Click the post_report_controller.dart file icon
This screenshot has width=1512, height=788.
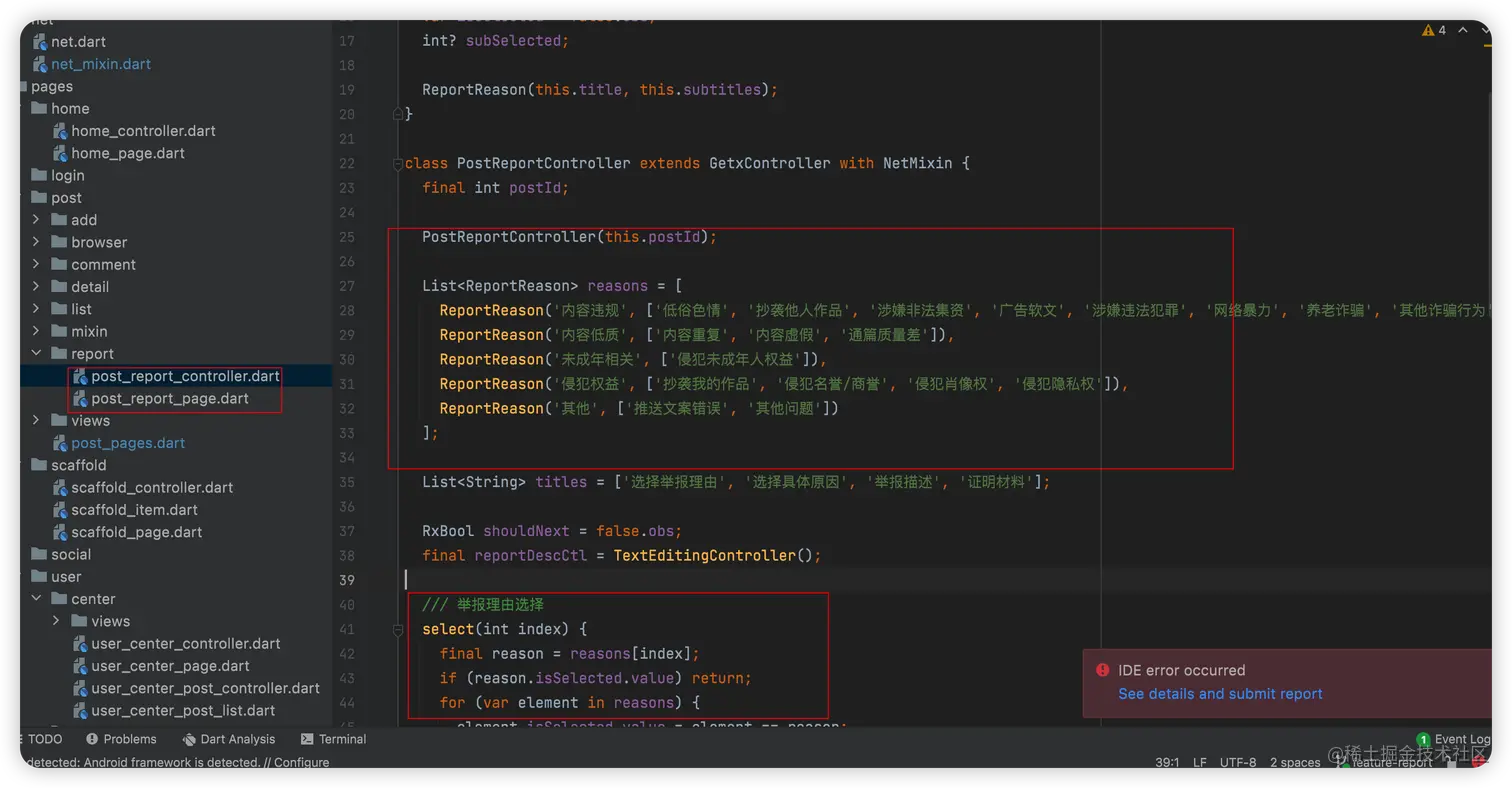[80, 376]
